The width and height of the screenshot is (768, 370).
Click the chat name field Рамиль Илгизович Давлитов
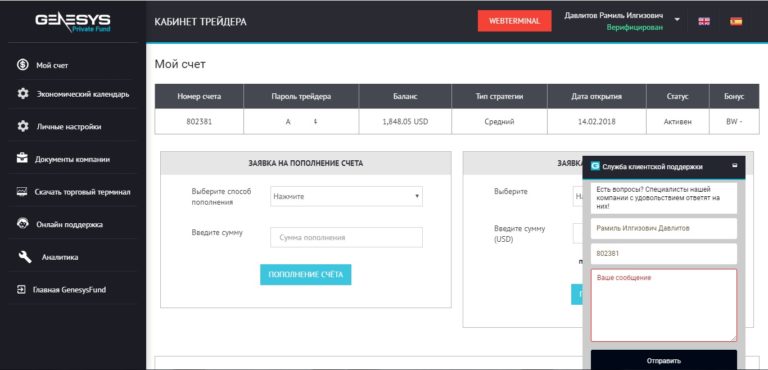[x=664, y=228]
